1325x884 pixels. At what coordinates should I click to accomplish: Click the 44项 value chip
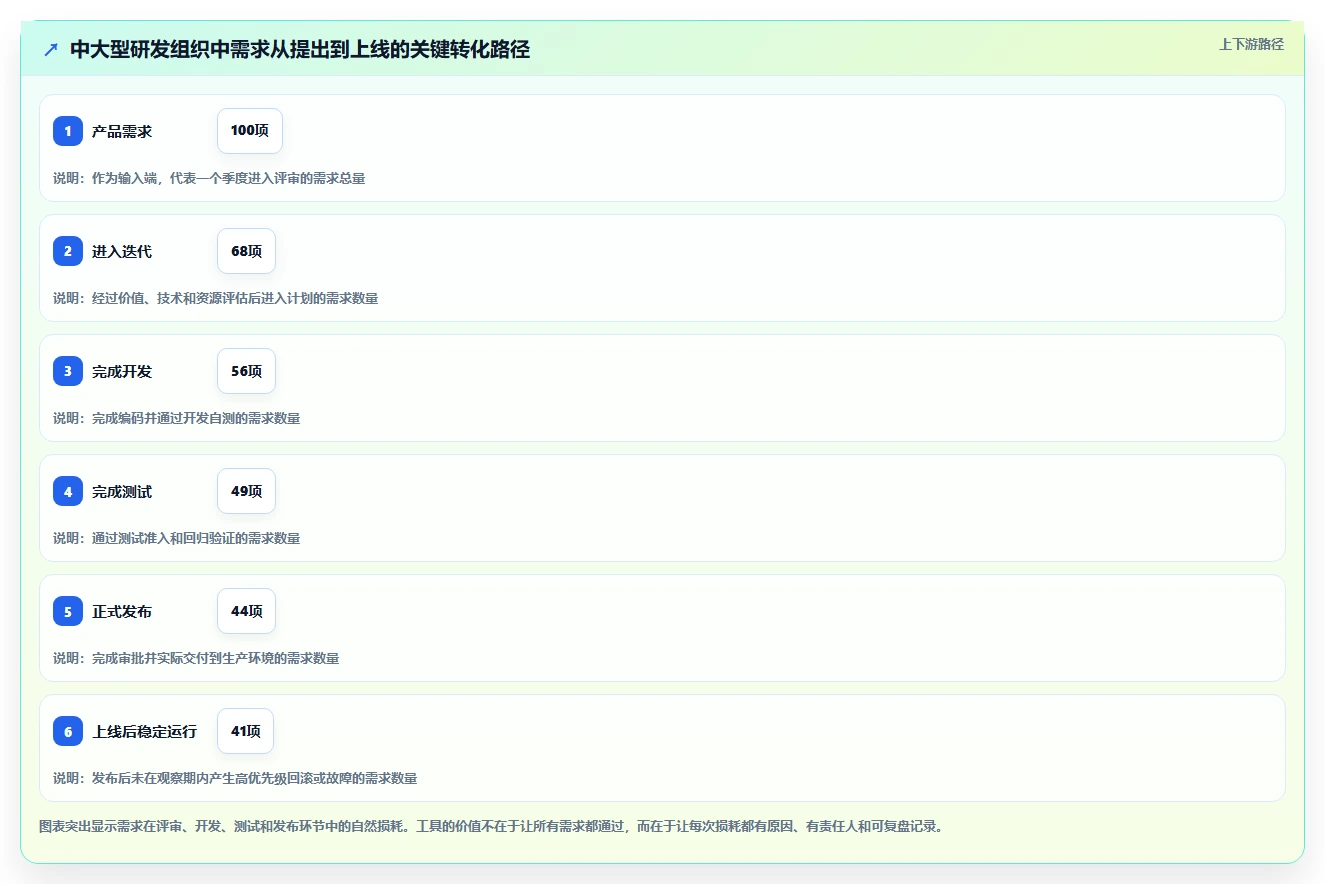pos(246,611)
